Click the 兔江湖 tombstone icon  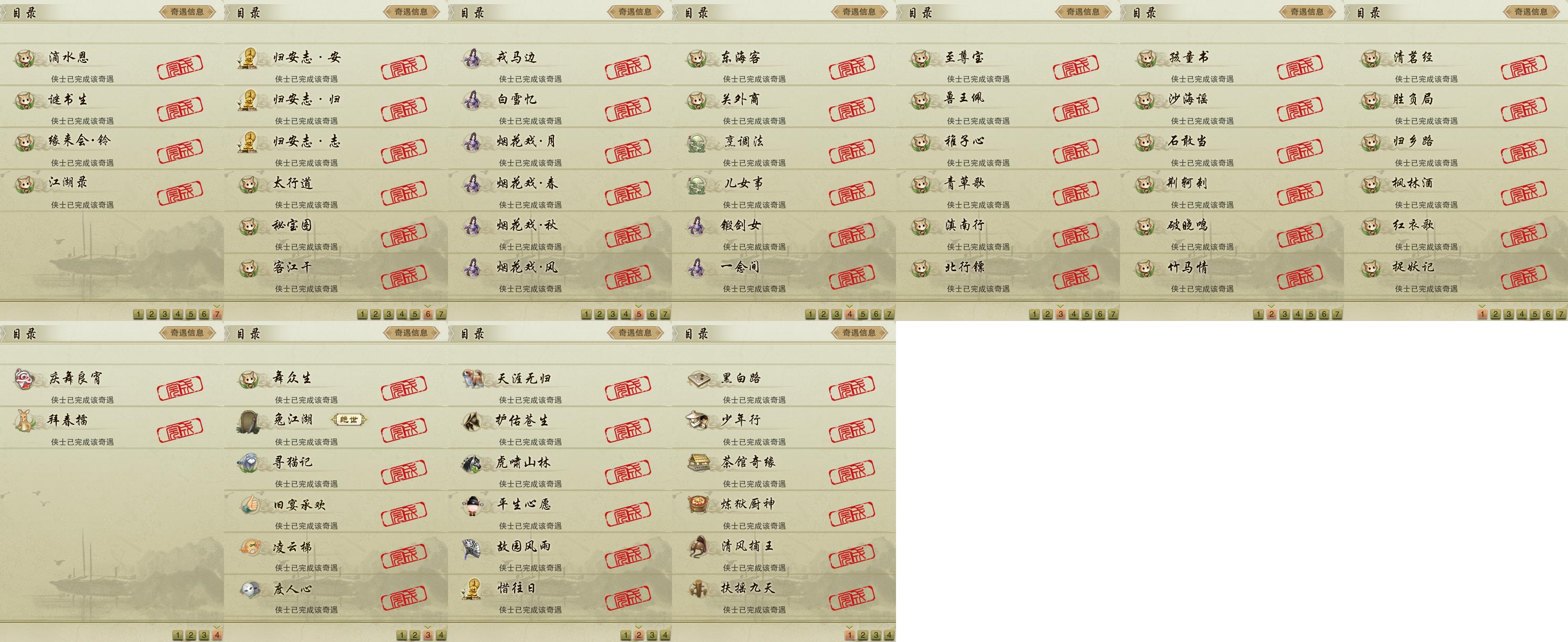250,421
